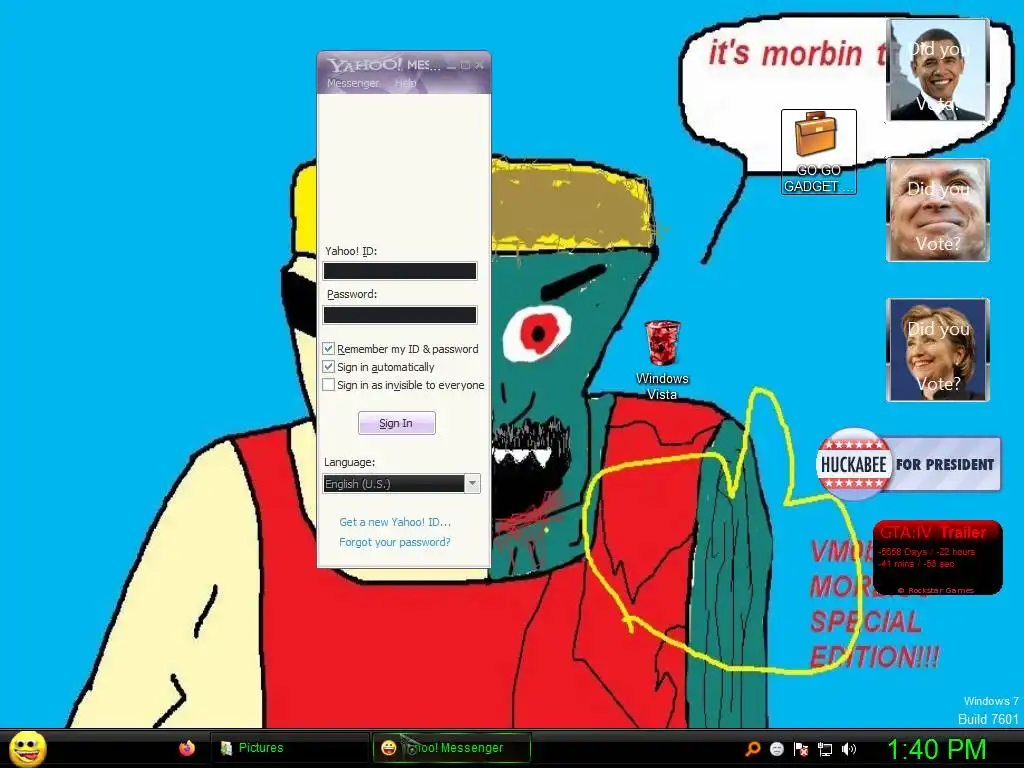
Task: Launch Firefox from the taskbar
Action: click(x=187, y=748)
